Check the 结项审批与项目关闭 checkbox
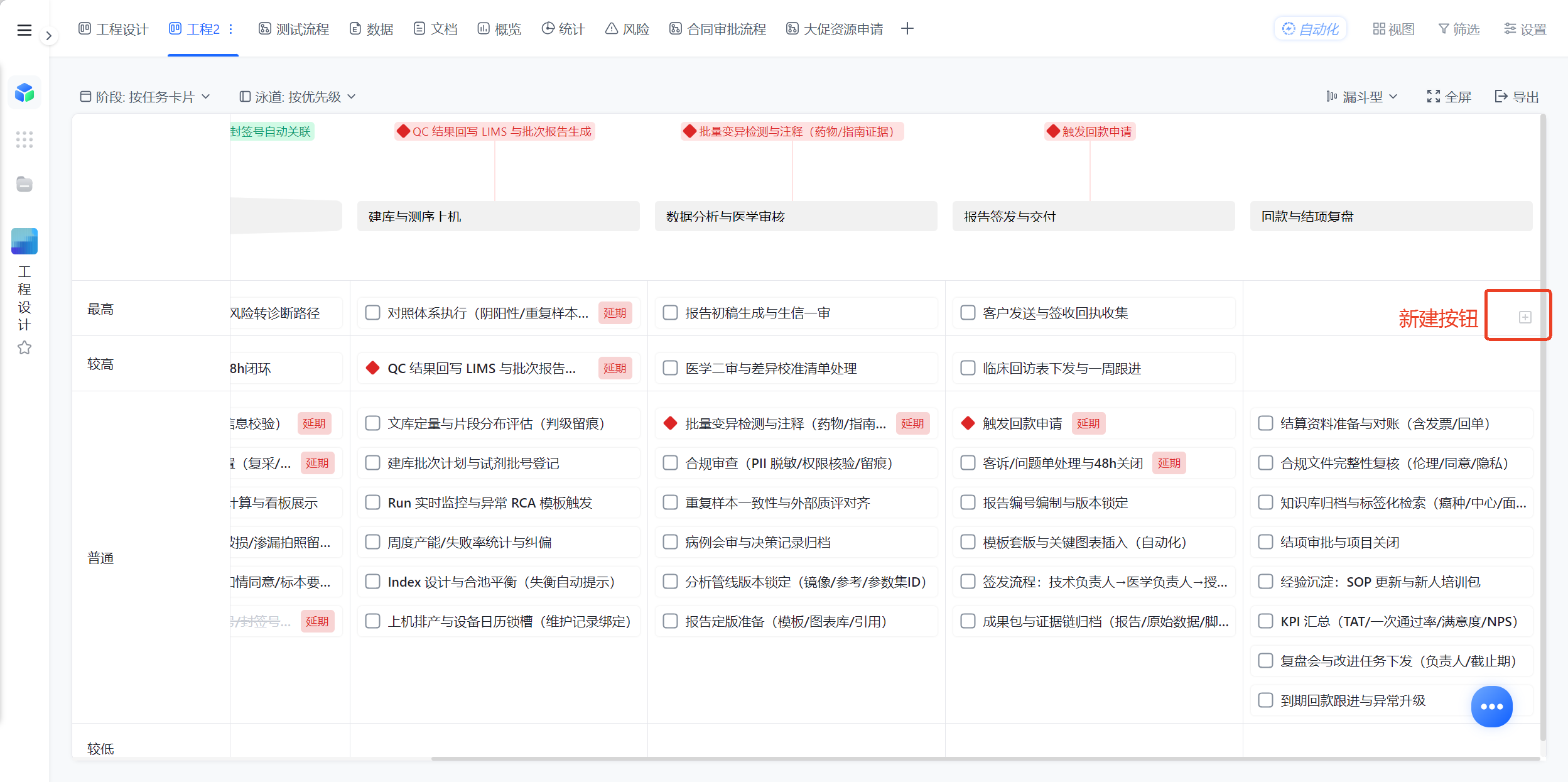 point(1266,542)
